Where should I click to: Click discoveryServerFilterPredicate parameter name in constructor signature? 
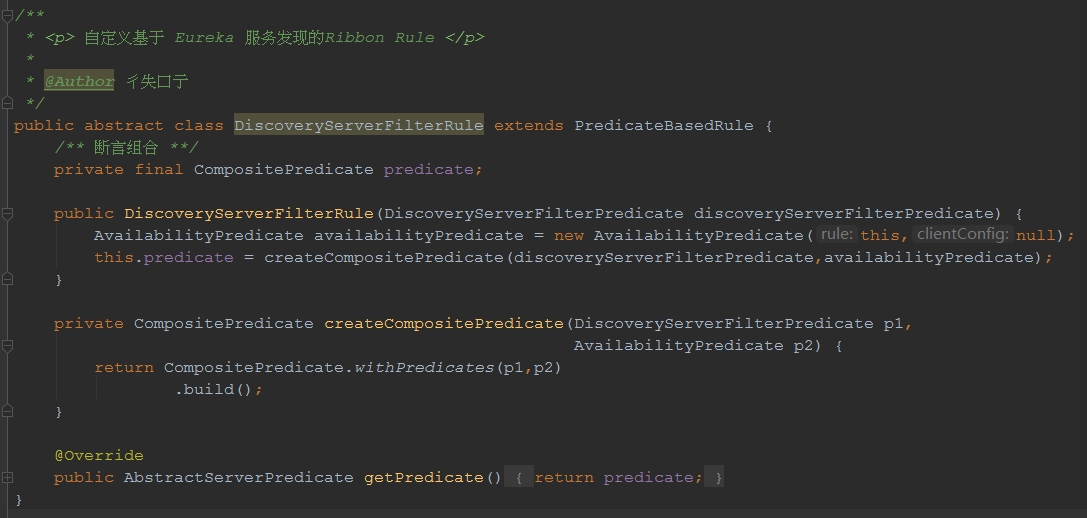pos(844,214)
